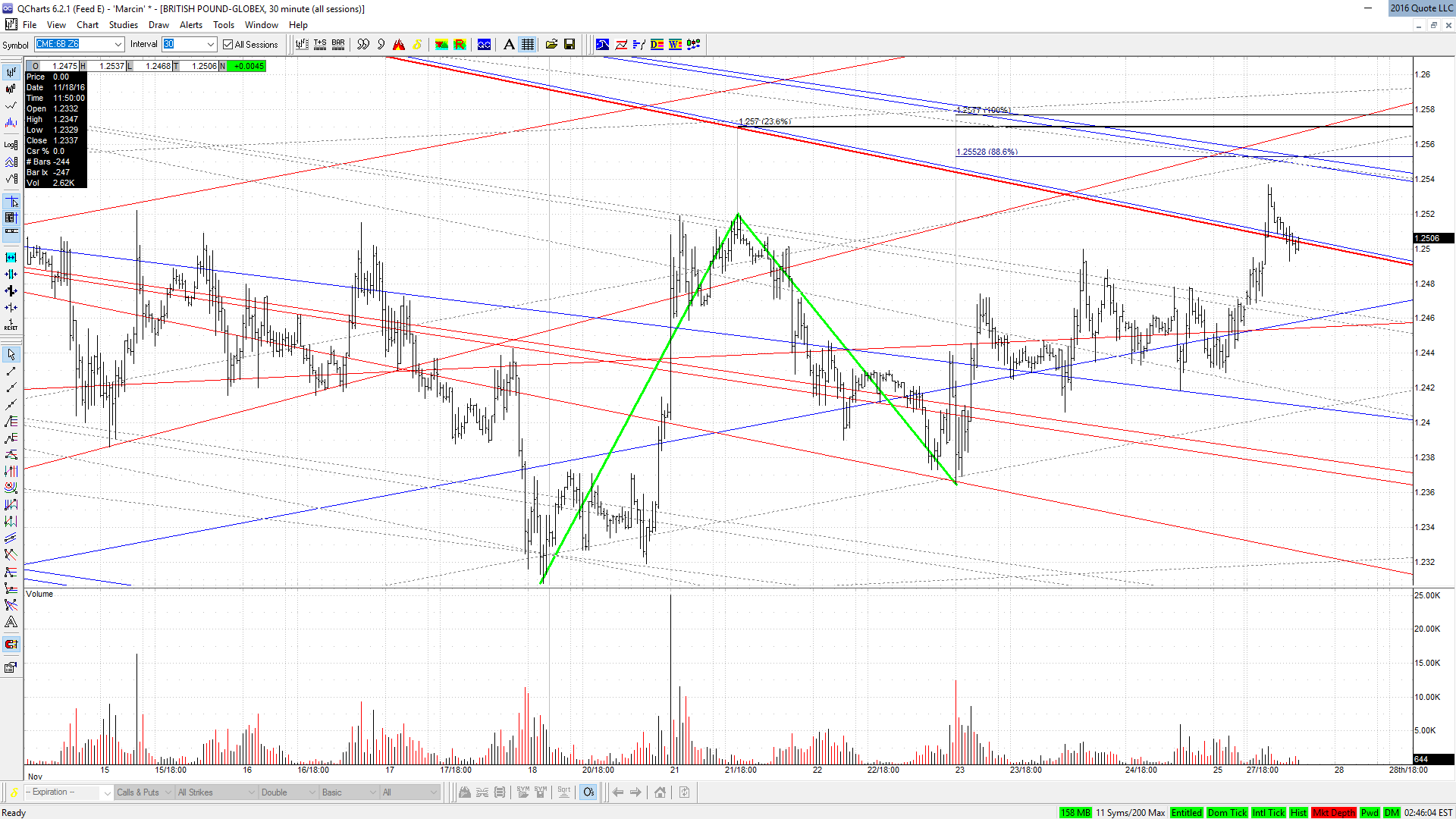Click the back arrow in bottom toolbar

coord(618,792)
